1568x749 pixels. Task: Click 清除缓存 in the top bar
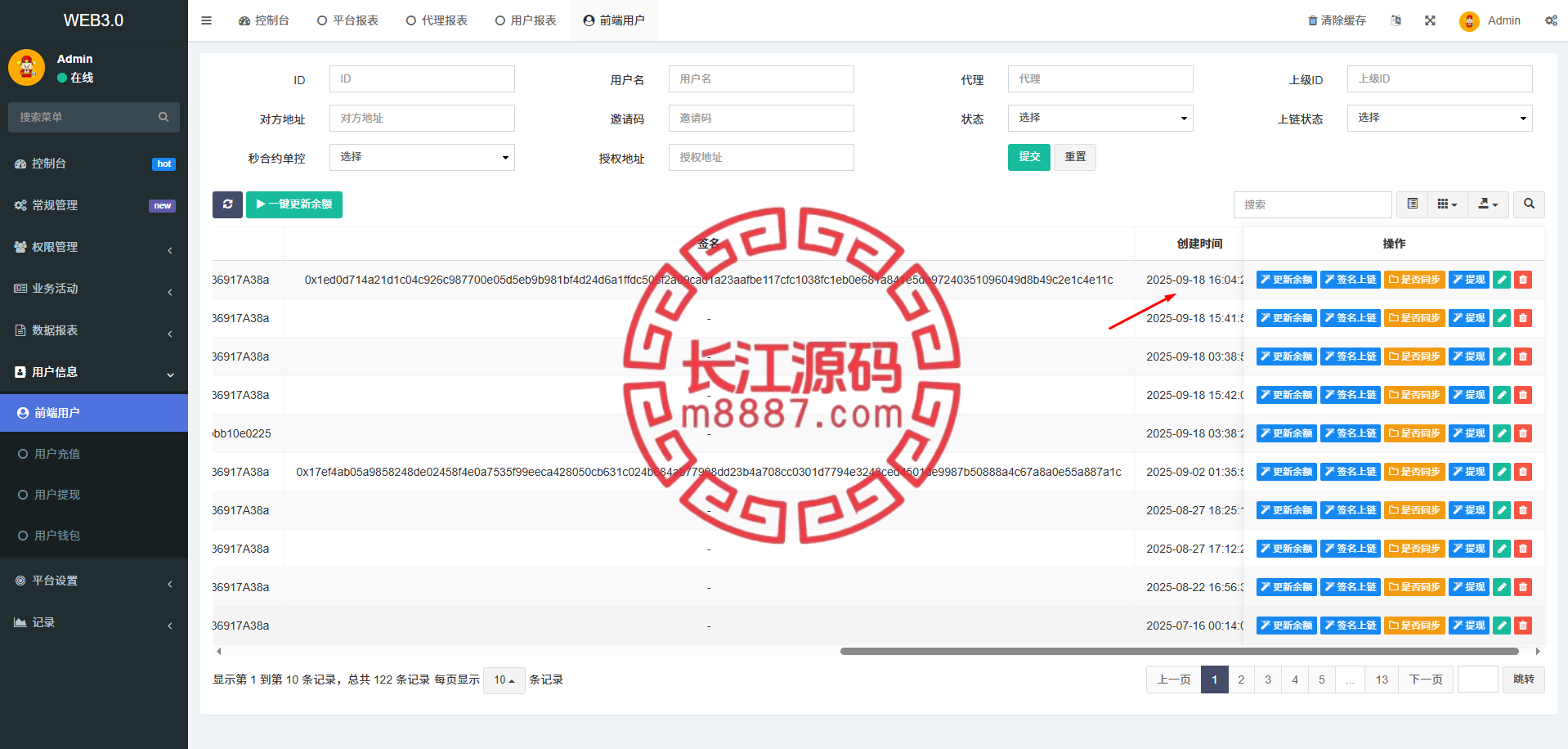pos(1337,20)
